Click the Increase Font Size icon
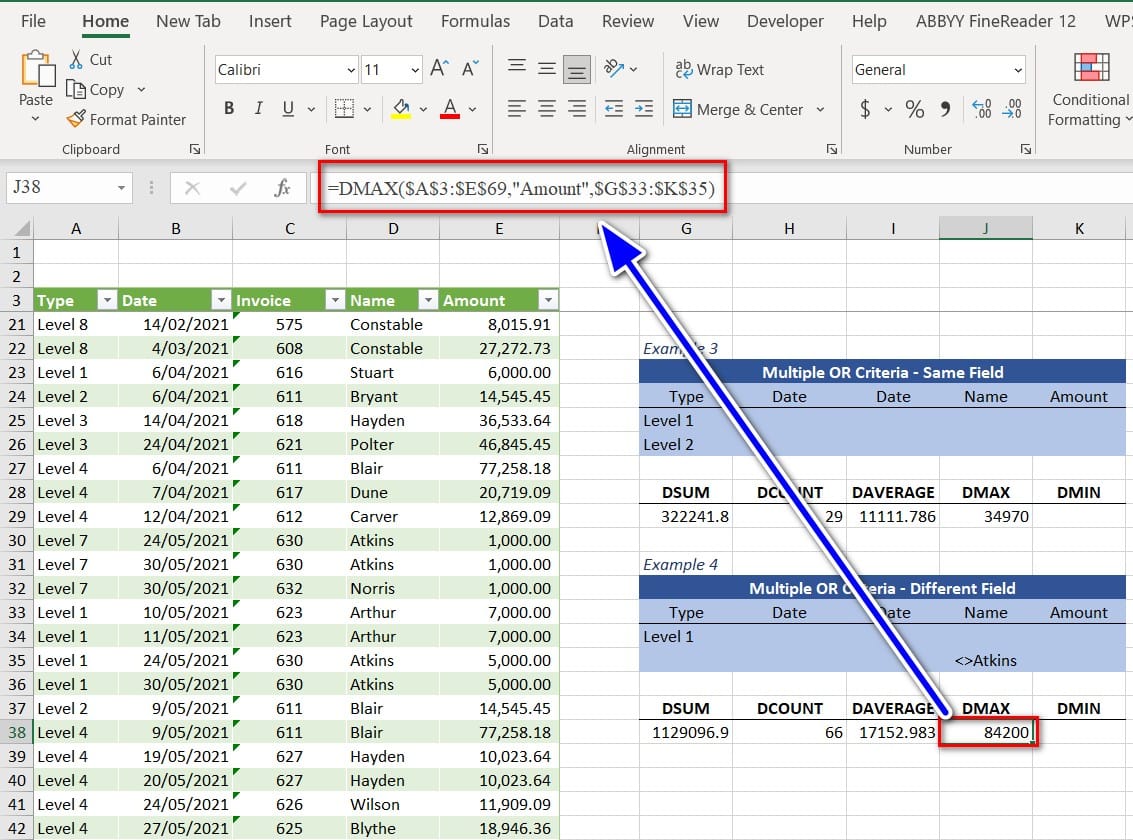This screenshot has width=1133, height=840. 439,69
